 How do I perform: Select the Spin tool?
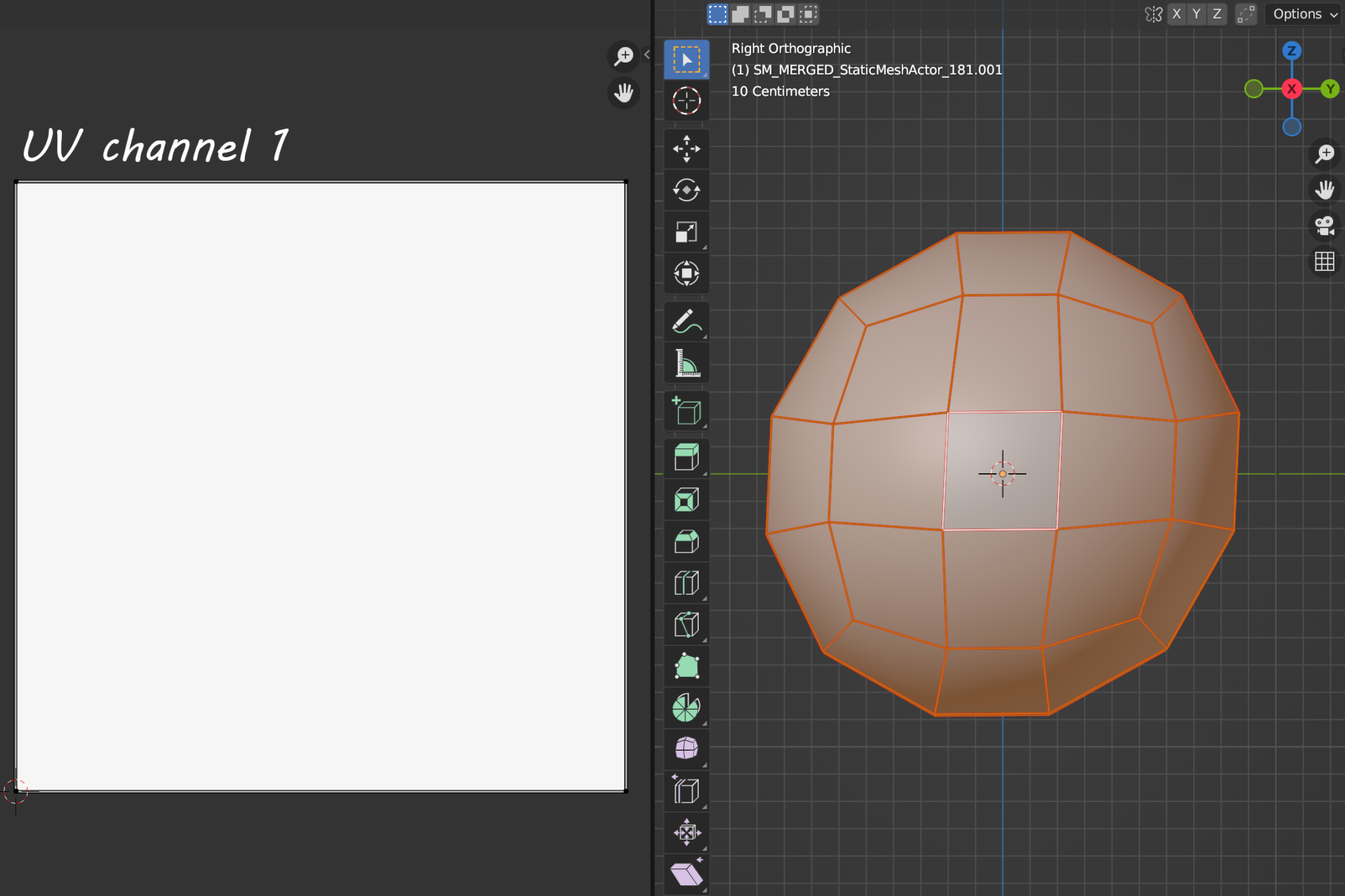click(x=687, y=707)
